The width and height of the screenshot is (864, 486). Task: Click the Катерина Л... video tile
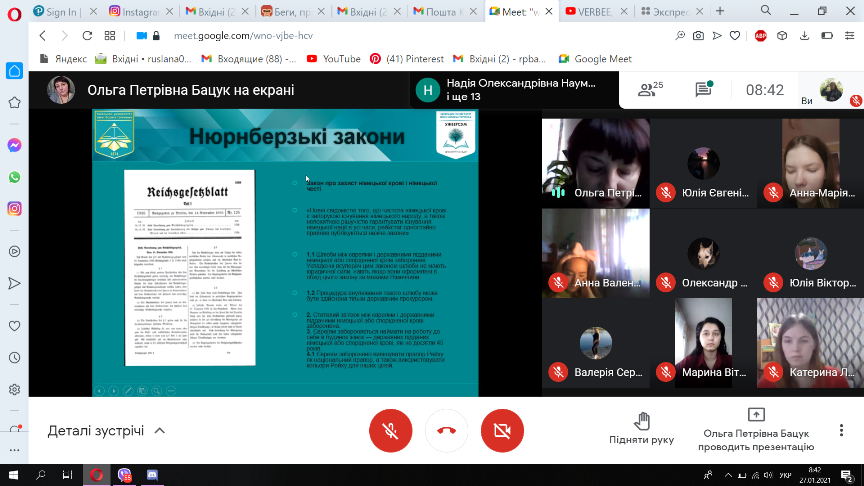coord(811,343)
